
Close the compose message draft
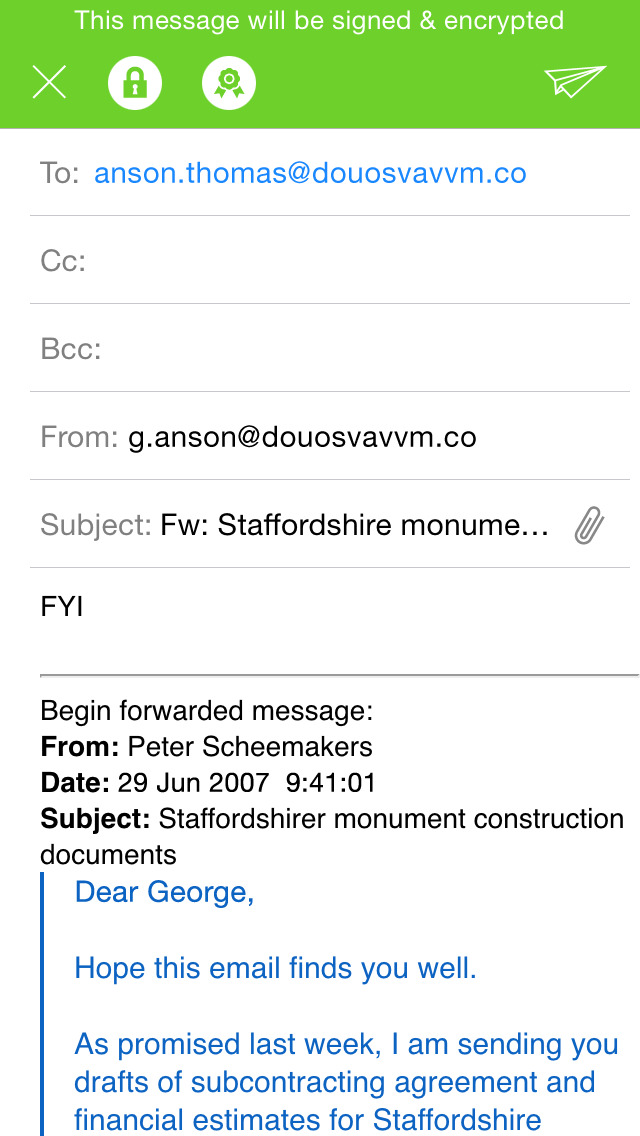tap(49, 83)
